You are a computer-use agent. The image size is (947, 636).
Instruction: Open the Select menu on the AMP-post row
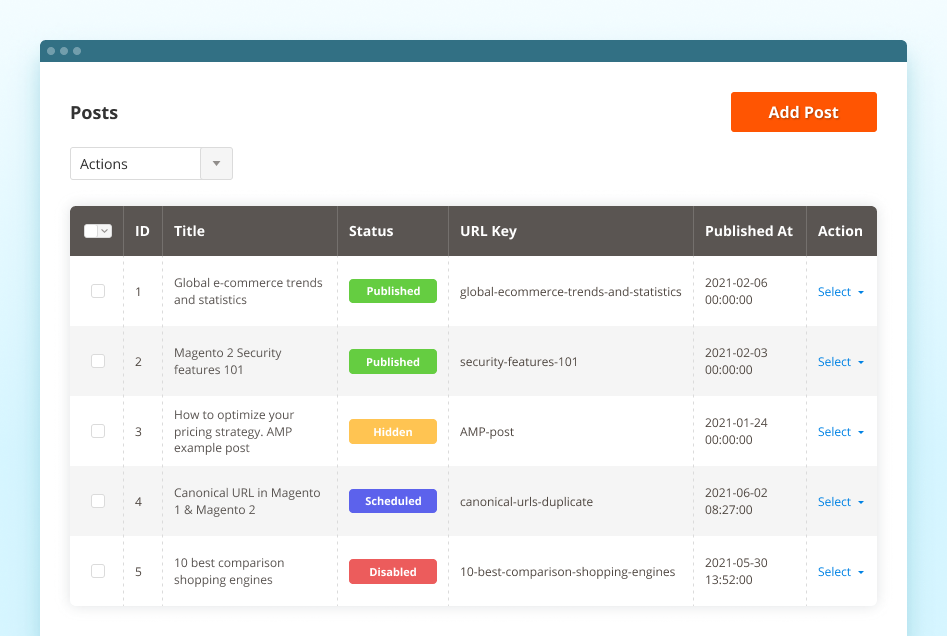(840, 431)
